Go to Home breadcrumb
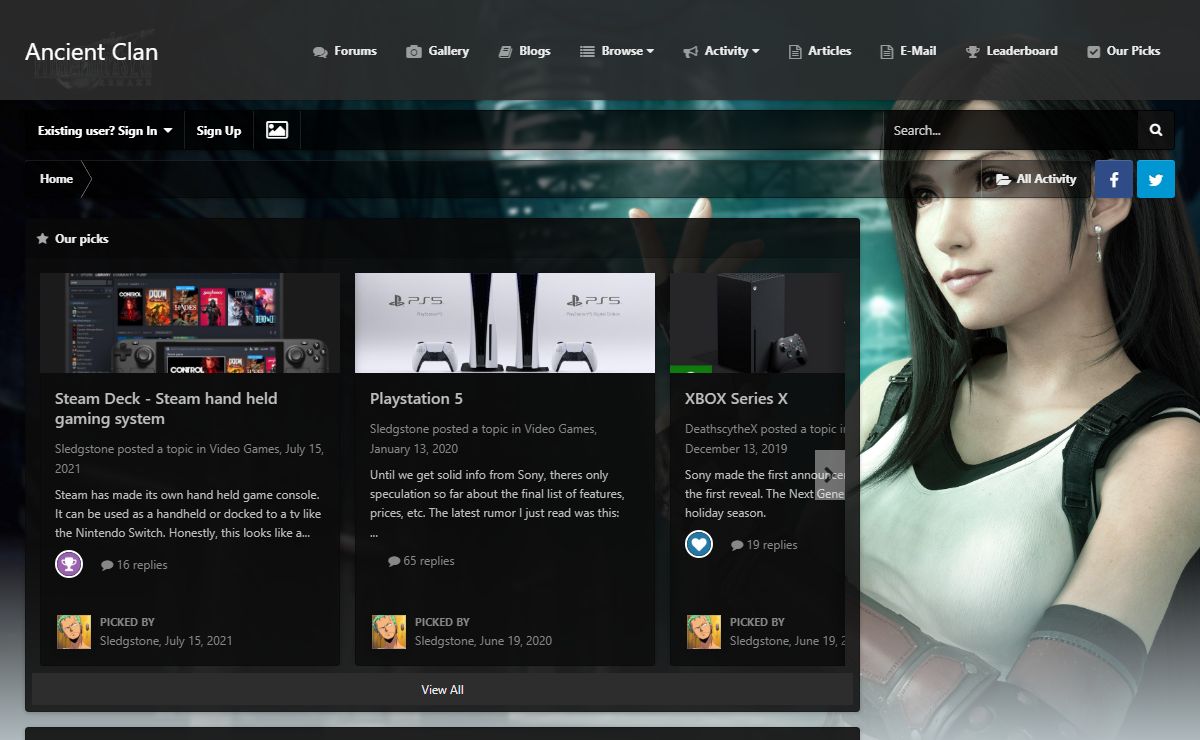Viewport: 1200px width, 740px height. coord(56,179)
